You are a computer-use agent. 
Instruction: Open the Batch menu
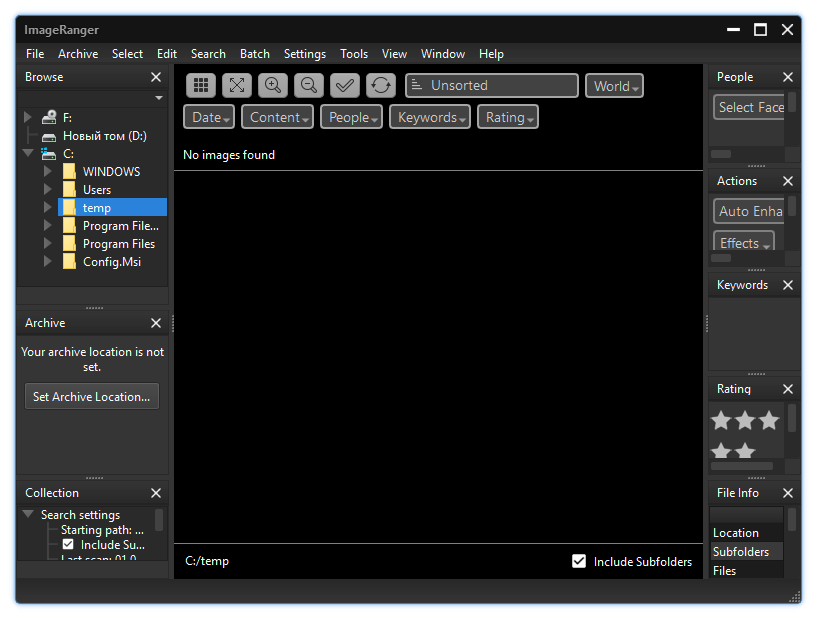click(254, 53)
